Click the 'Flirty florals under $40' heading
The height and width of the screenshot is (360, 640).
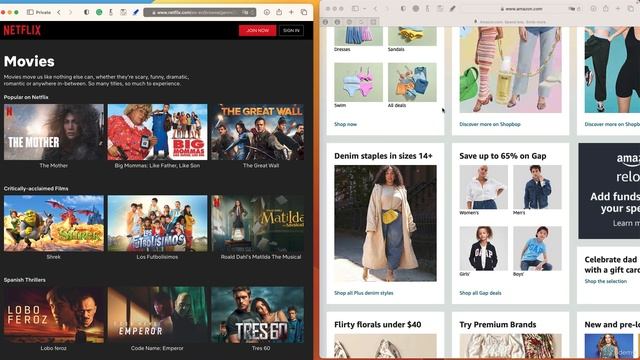click(378, 324)
